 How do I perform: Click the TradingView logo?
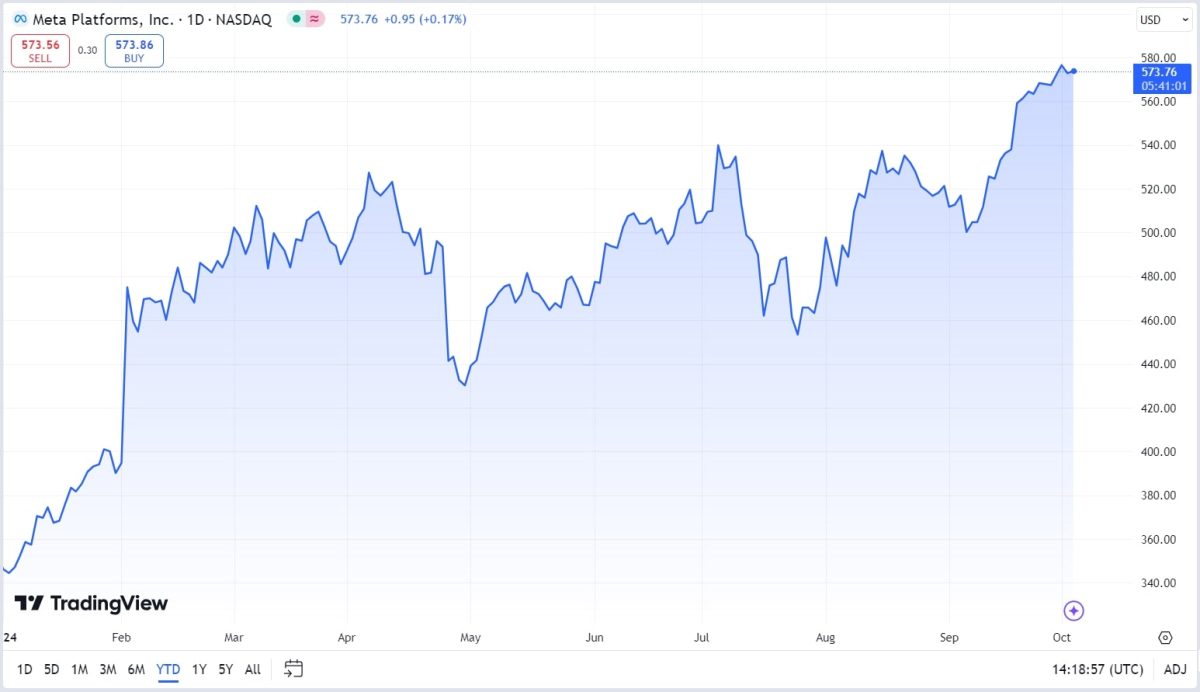(x=91, y=603)
